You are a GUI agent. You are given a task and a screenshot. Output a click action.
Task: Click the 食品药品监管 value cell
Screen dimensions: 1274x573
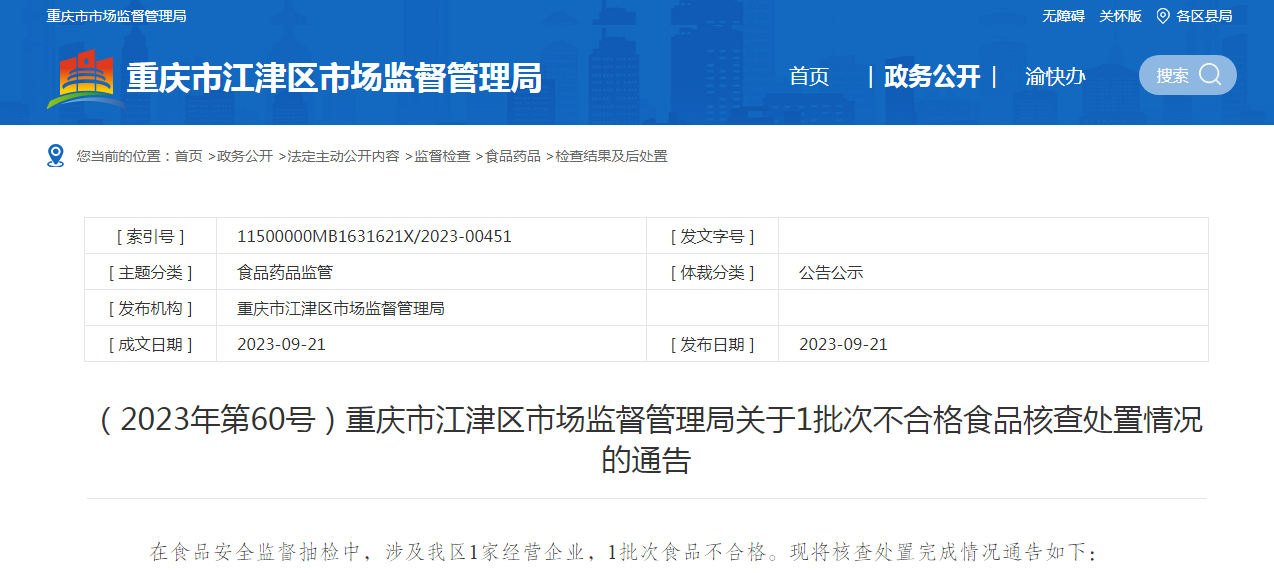(x=432, y=272)
